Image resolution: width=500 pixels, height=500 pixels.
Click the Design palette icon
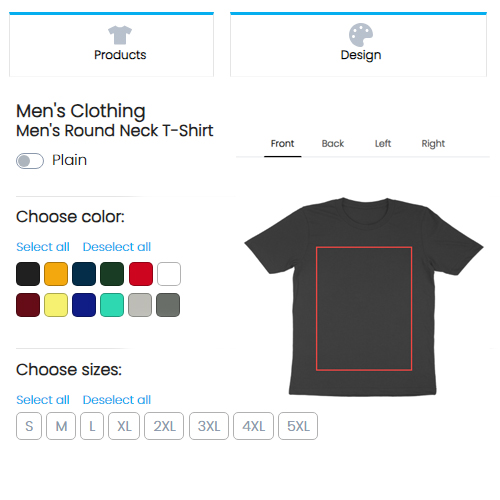click(x=361, y=35)
